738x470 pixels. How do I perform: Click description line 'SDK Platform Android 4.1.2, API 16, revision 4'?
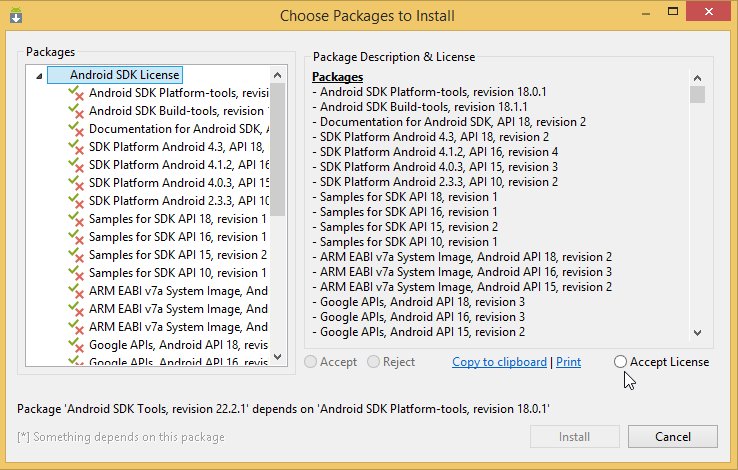(435, 152)
